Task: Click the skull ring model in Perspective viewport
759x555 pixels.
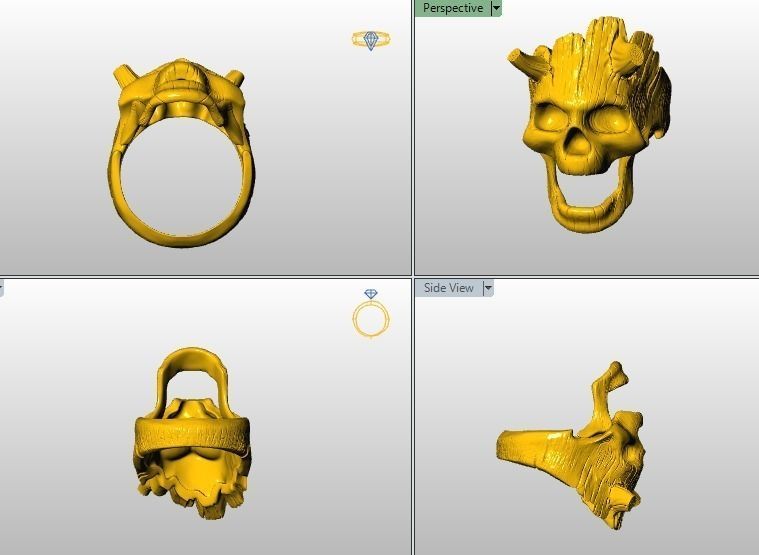Action: (589, 126)
